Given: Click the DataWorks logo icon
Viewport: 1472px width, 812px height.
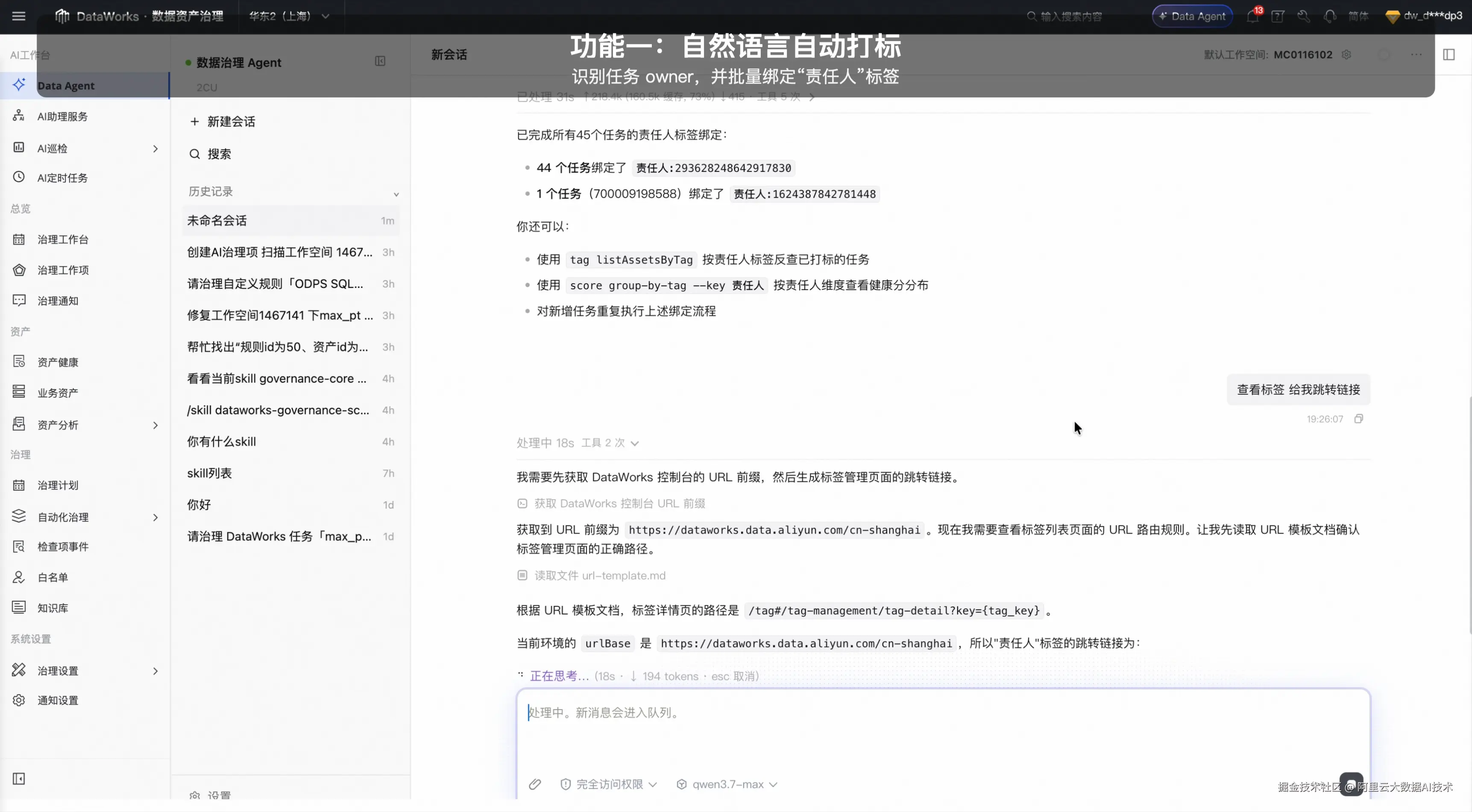Looking at the screenshot, I should click(62, 16).
